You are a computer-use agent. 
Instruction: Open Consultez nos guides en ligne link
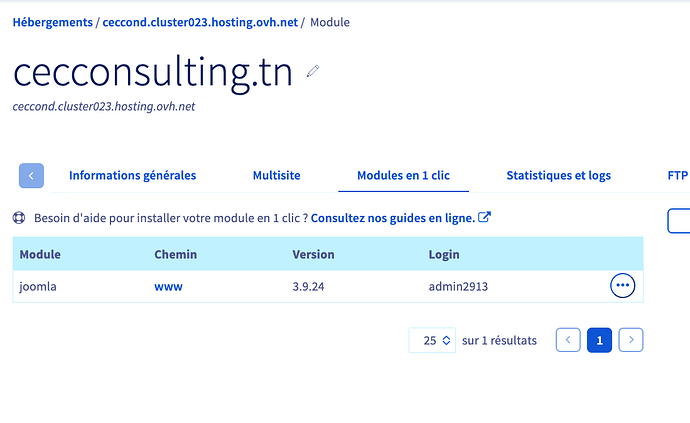(393, 218)
